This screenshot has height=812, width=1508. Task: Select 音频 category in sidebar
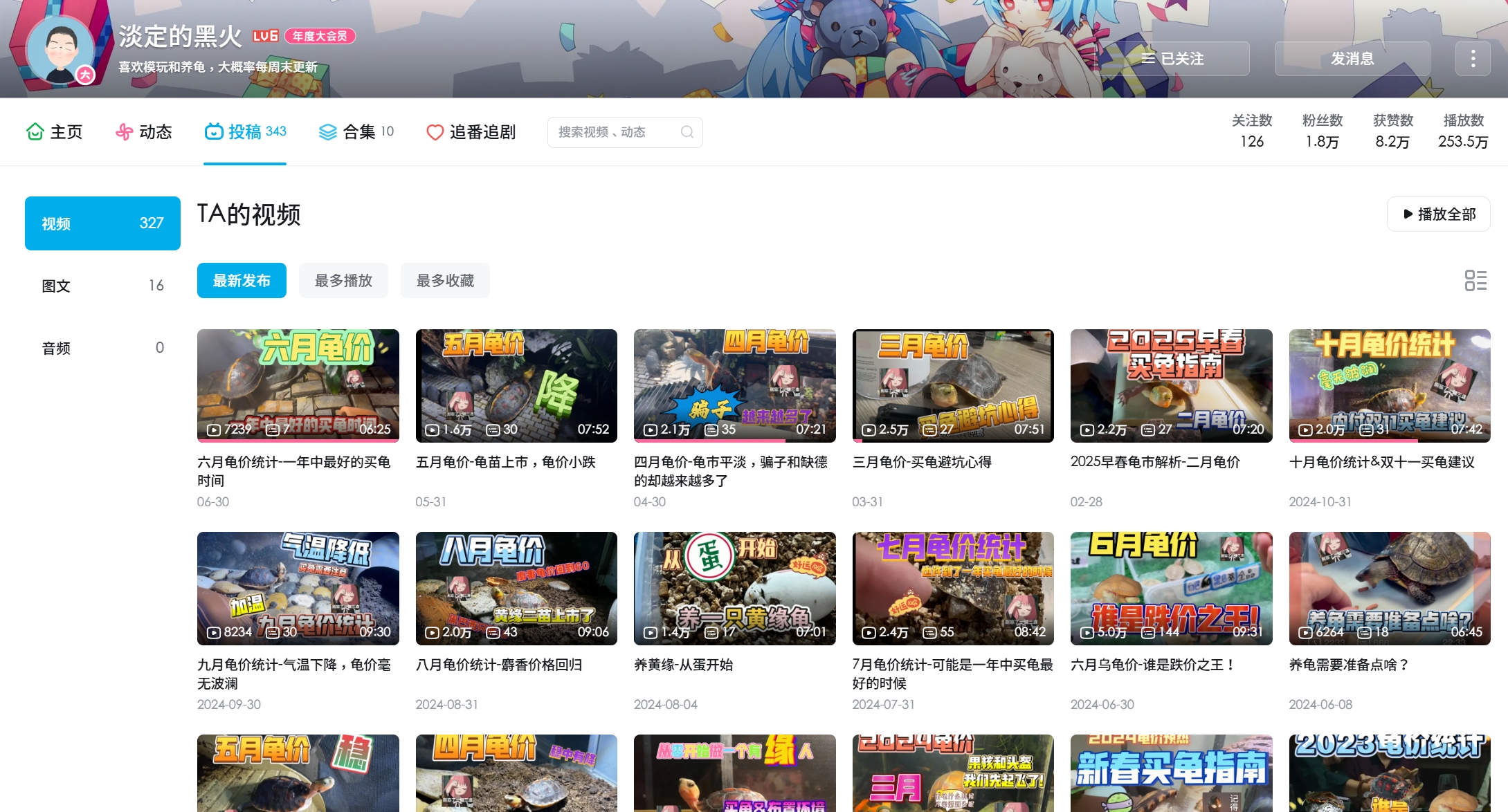tap(102, 348)
